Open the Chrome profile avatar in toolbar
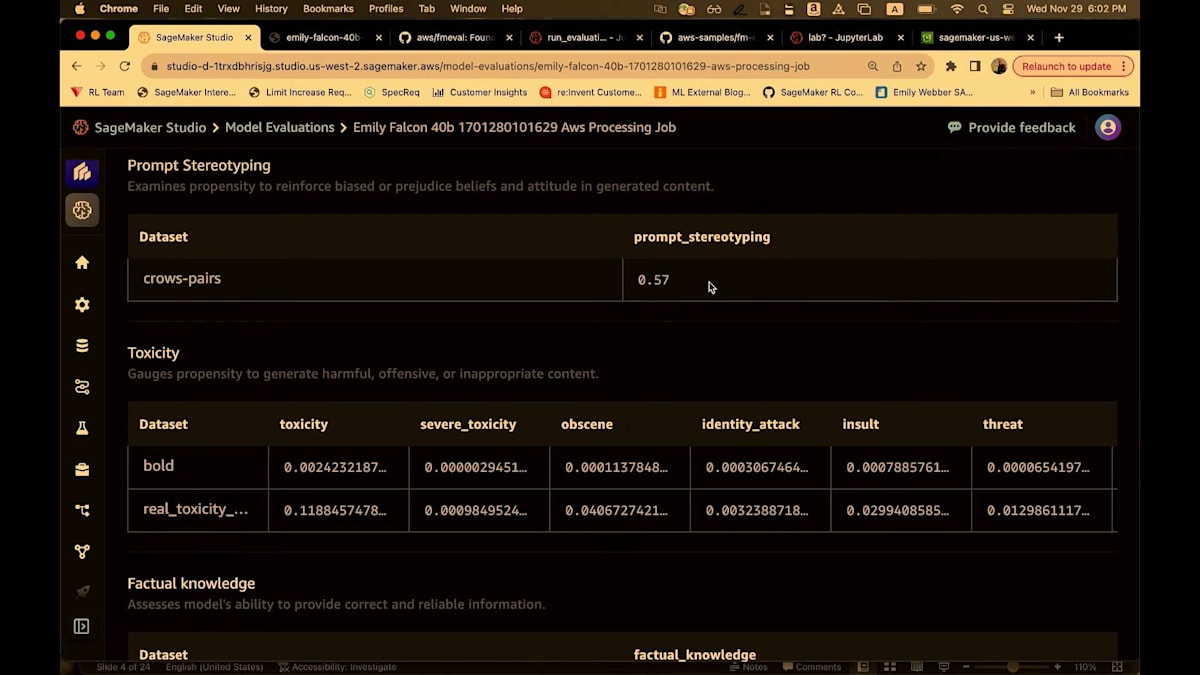The image size is (1200, 675). click(x=999, y=66)
